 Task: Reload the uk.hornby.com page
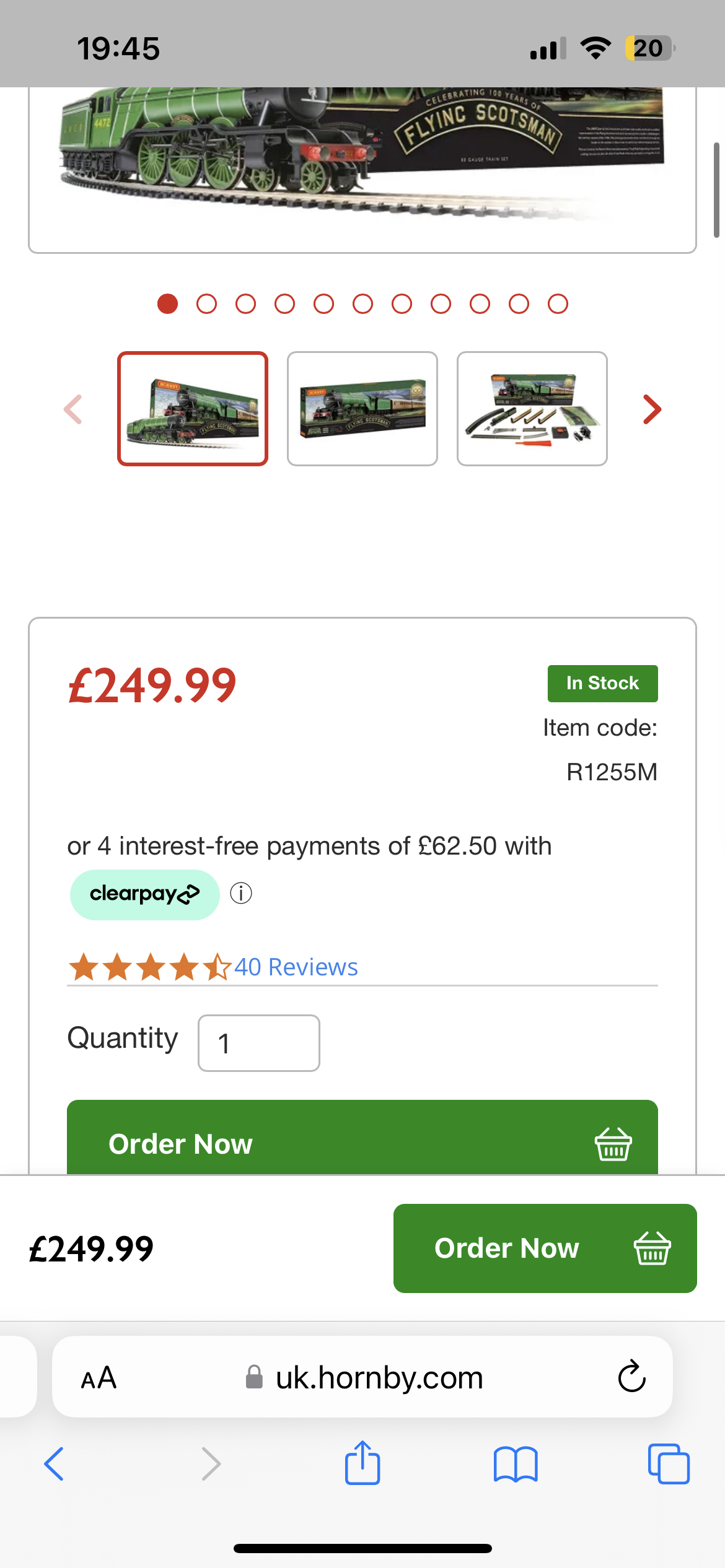632,1376
